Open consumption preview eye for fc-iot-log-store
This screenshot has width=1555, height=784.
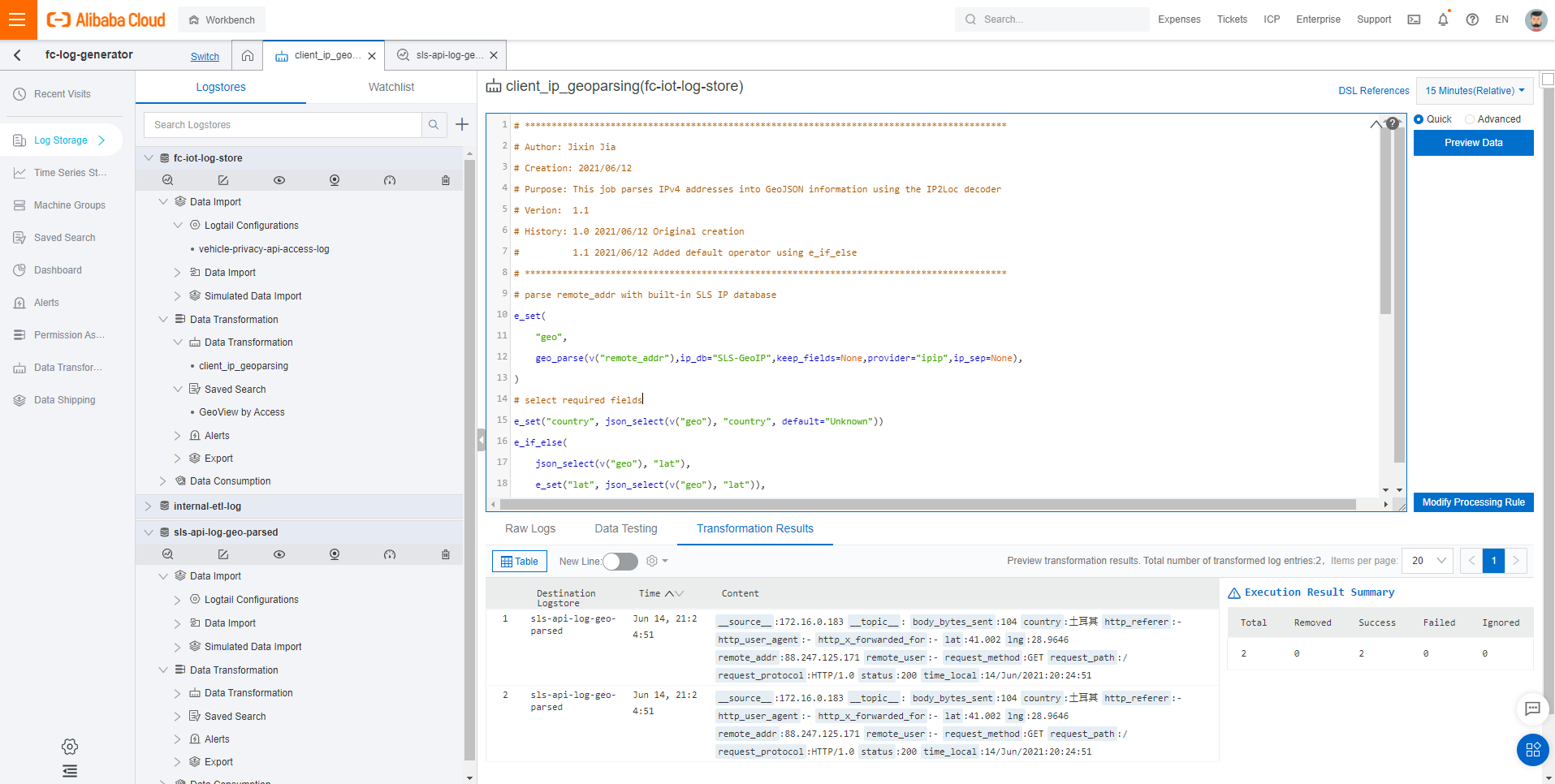[x=279, y=180]
